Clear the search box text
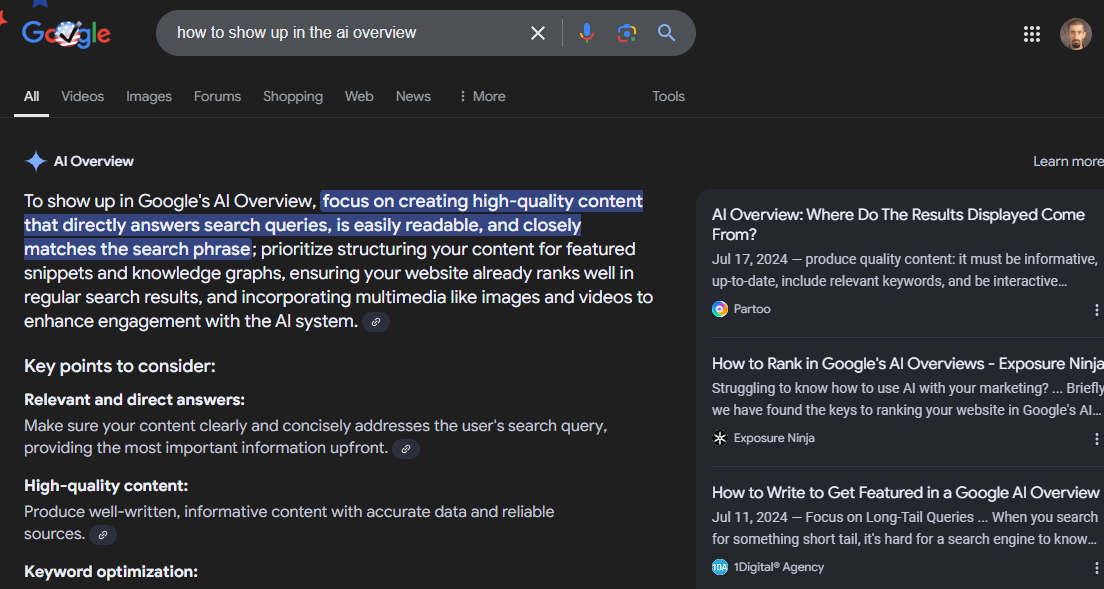This screenshot has height=589, width=1104. [x=538, y=33]
